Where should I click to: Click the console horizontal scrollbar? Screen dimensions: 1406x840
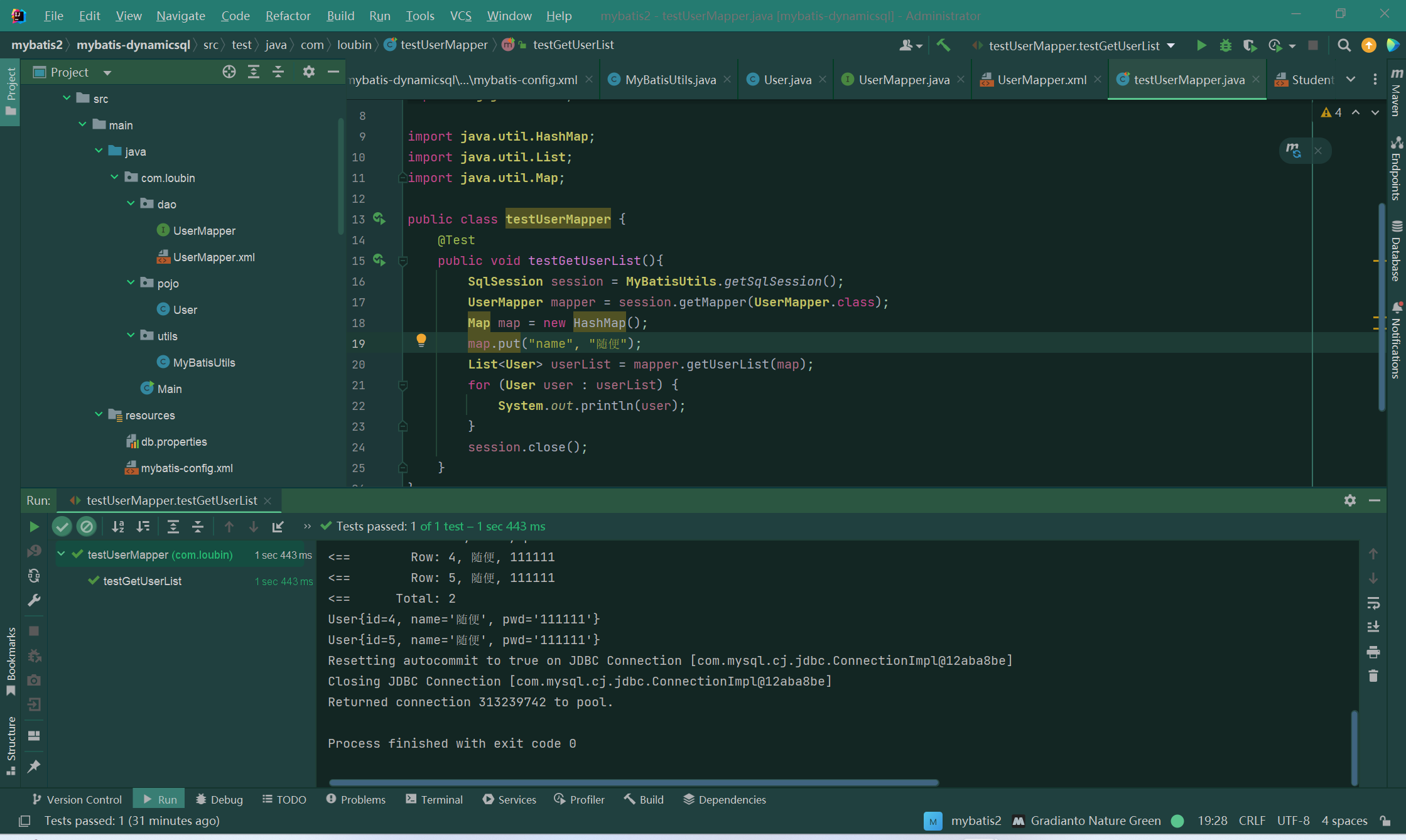click(633, 782)
